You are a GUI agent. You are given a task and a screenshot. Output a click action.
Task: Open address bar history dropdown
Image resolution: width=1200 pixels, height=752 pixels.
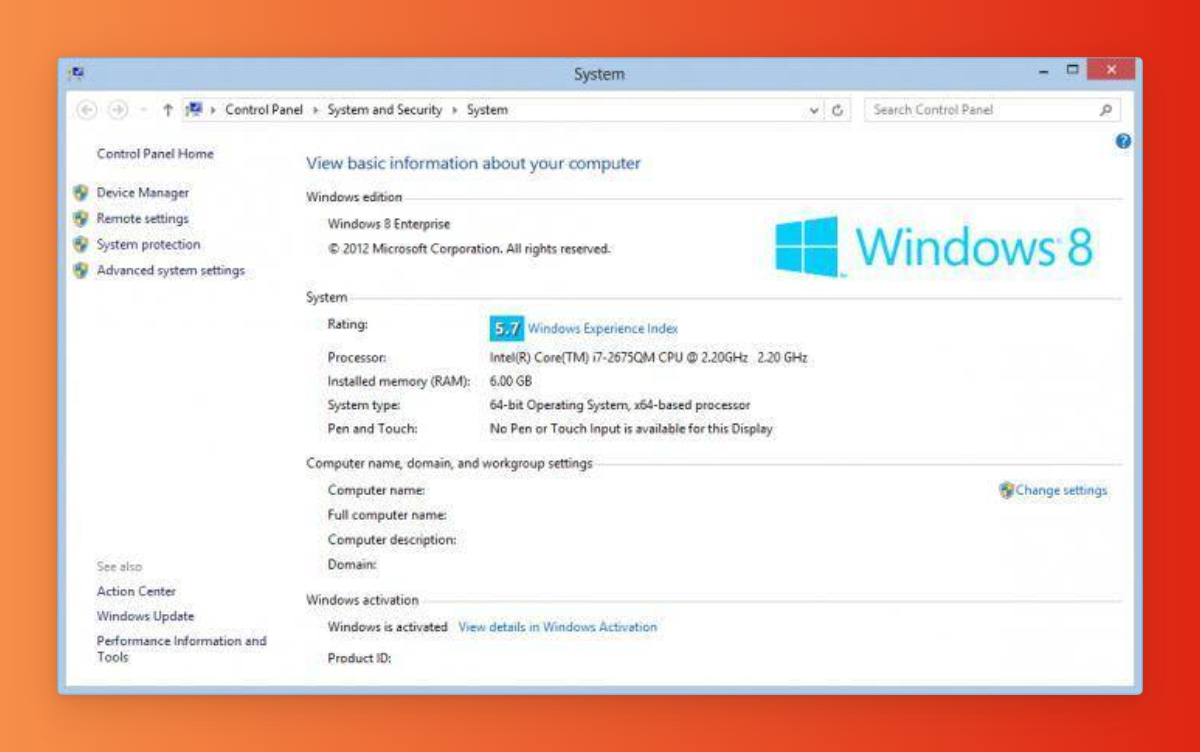coord(814,111)
